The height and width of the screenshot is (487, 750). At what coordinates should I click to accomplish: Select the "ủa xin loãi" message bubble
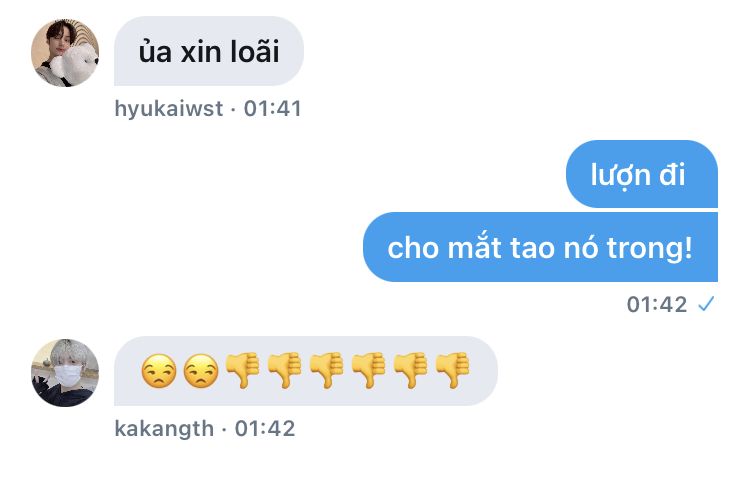[x=209, y=51]
